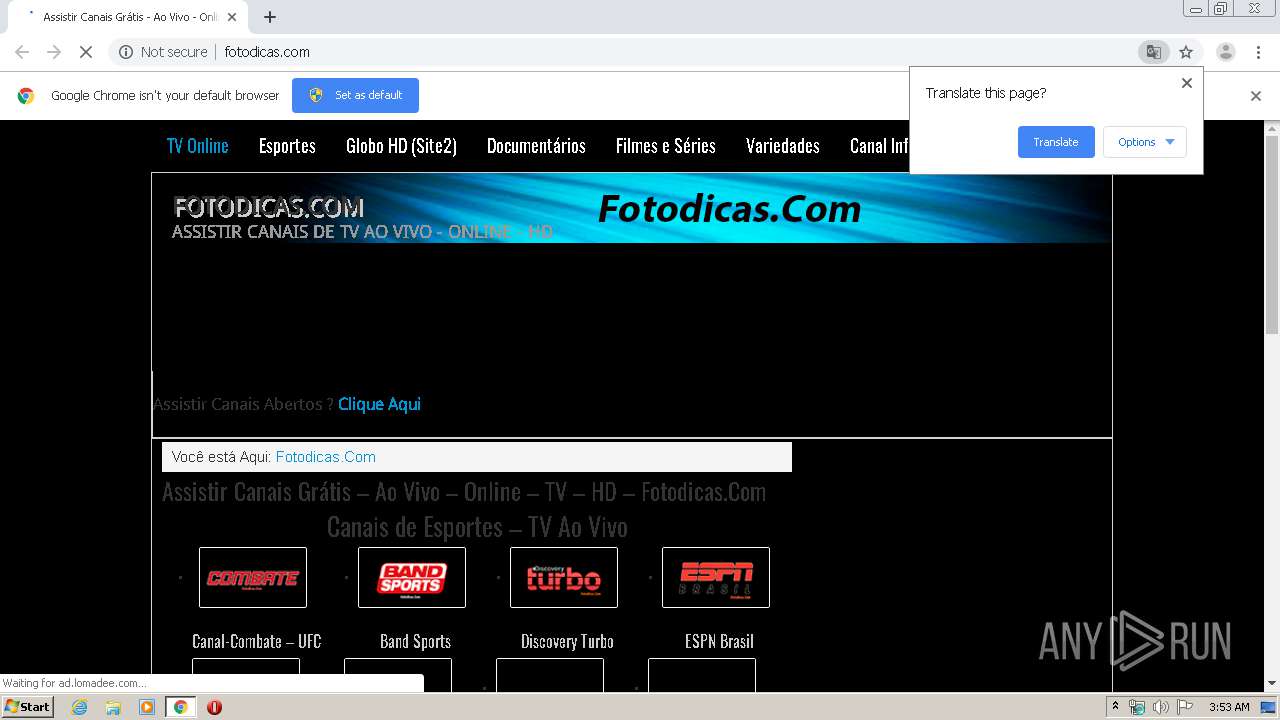Viewport: 1280px width, 720px height.
Task: Open Windows Media Player from taskbar
Action: [147, 707]
